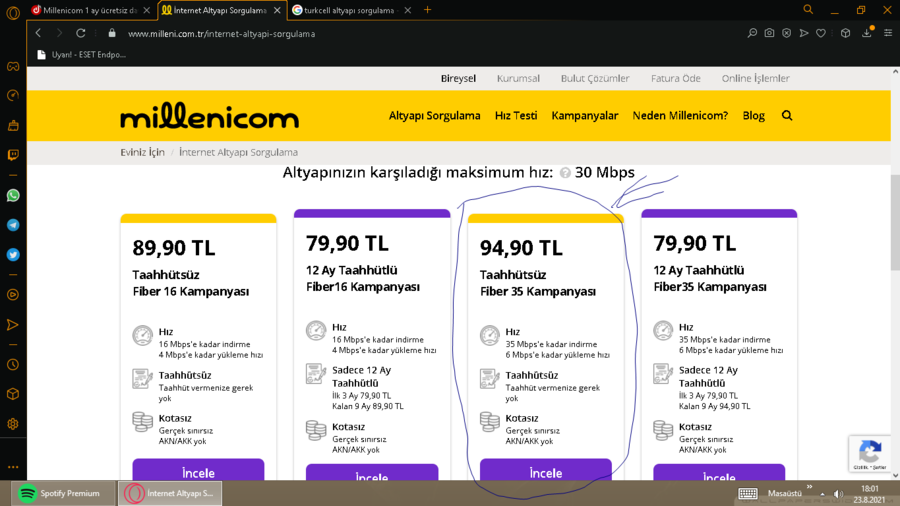Click İncele on 12 Ay Taahhütlü Fiber35 card
Image resolution: width=900 pixels, height=506 pixels.
719,472
